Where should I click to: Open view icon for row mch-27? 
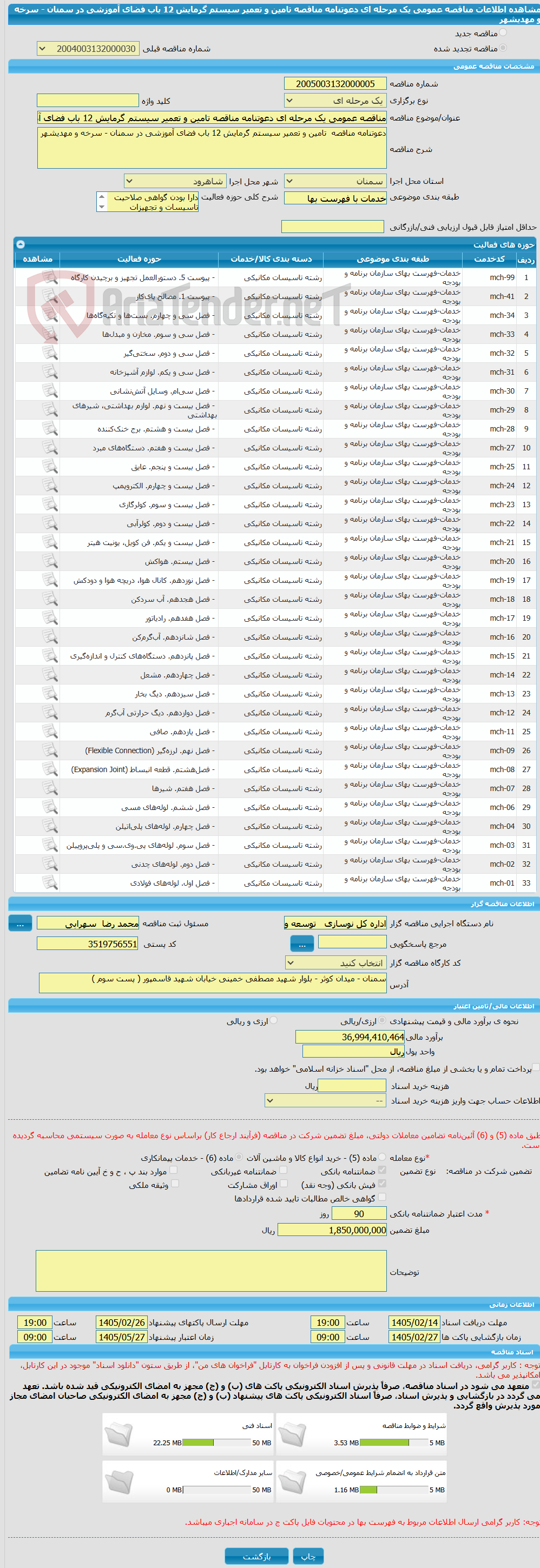[x=50, y=447]
